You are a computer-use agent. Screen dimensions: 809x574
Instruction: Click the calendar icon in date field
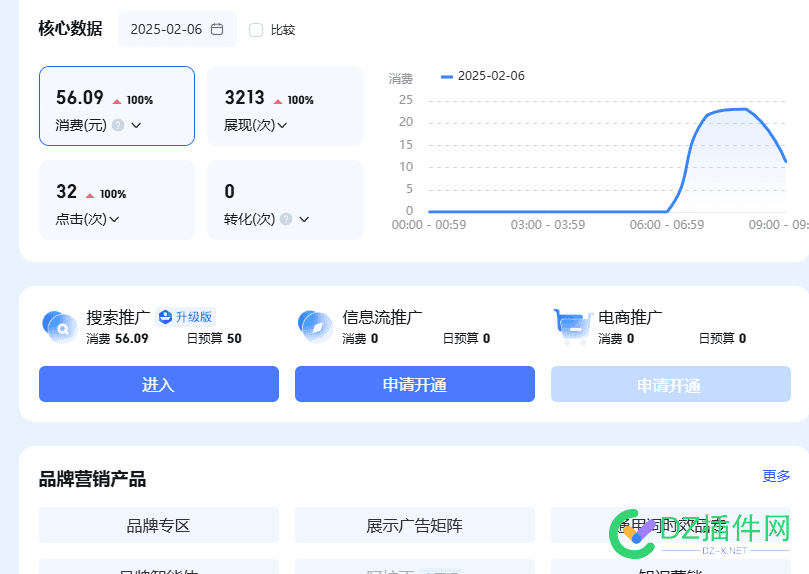pos(217,30)
